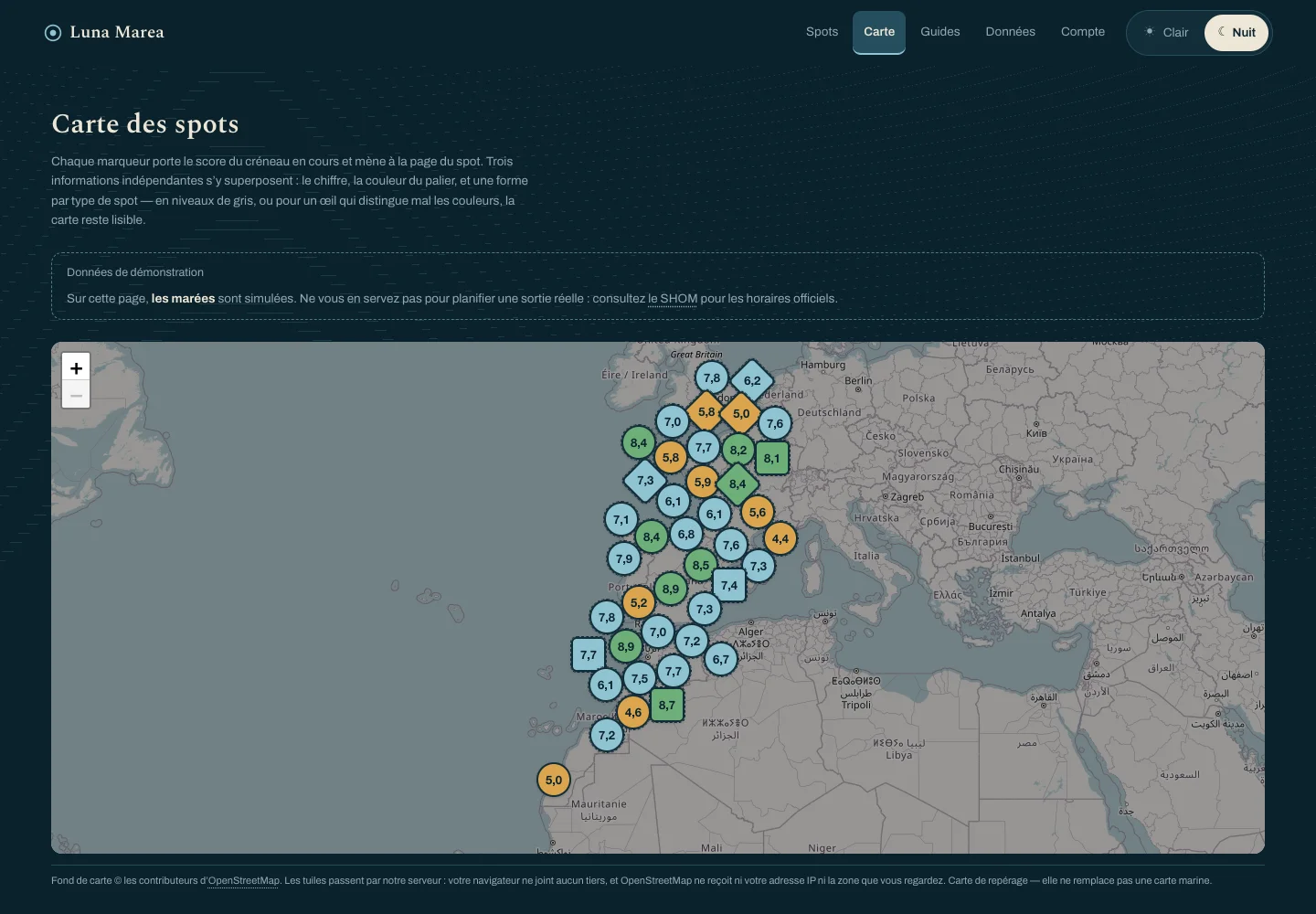Image resolution: width=1316 pixels, height=914 pixels.
Task: Click the "Carte des spots" heading
Action: (x=145, y=124)
